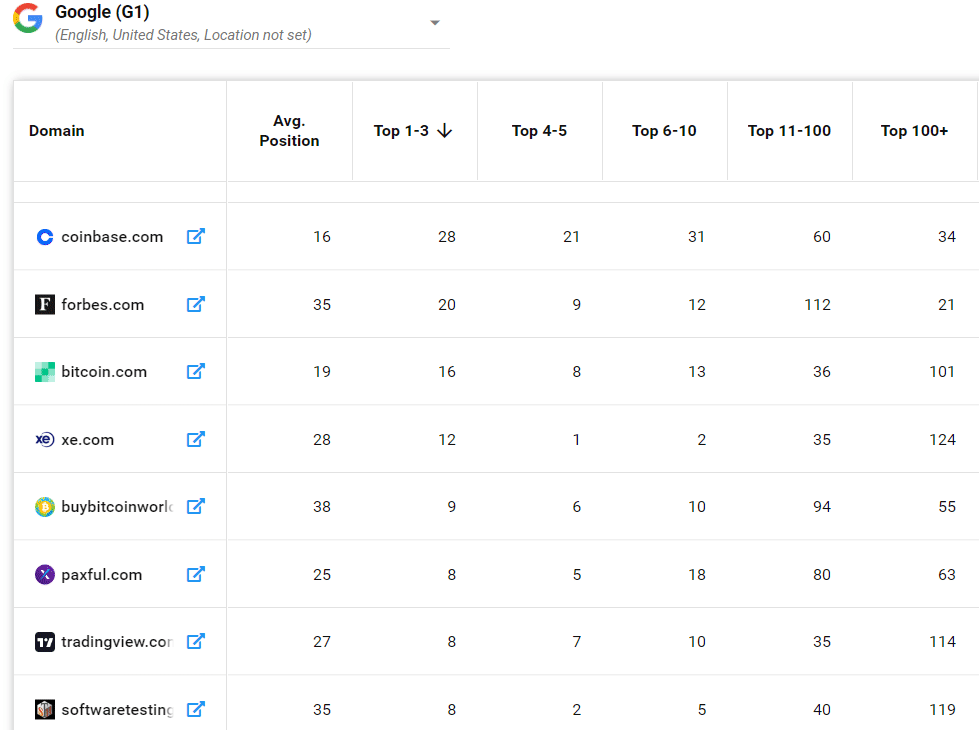Screen dimensions: 979x730
Task: Click paxful.com Top 6-10 value 18
Action: (x=697, y=575)
